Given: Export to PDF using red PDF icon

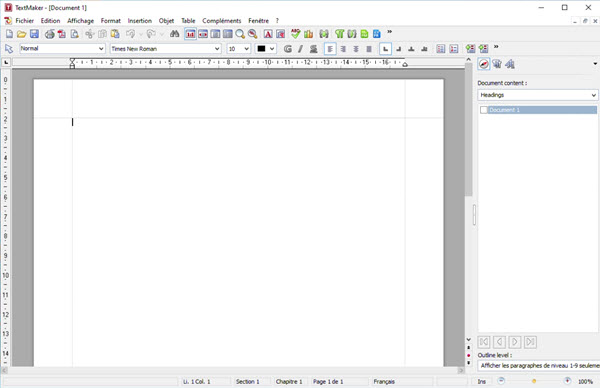Looking at the screenshot, I should [x=62, y=34].
